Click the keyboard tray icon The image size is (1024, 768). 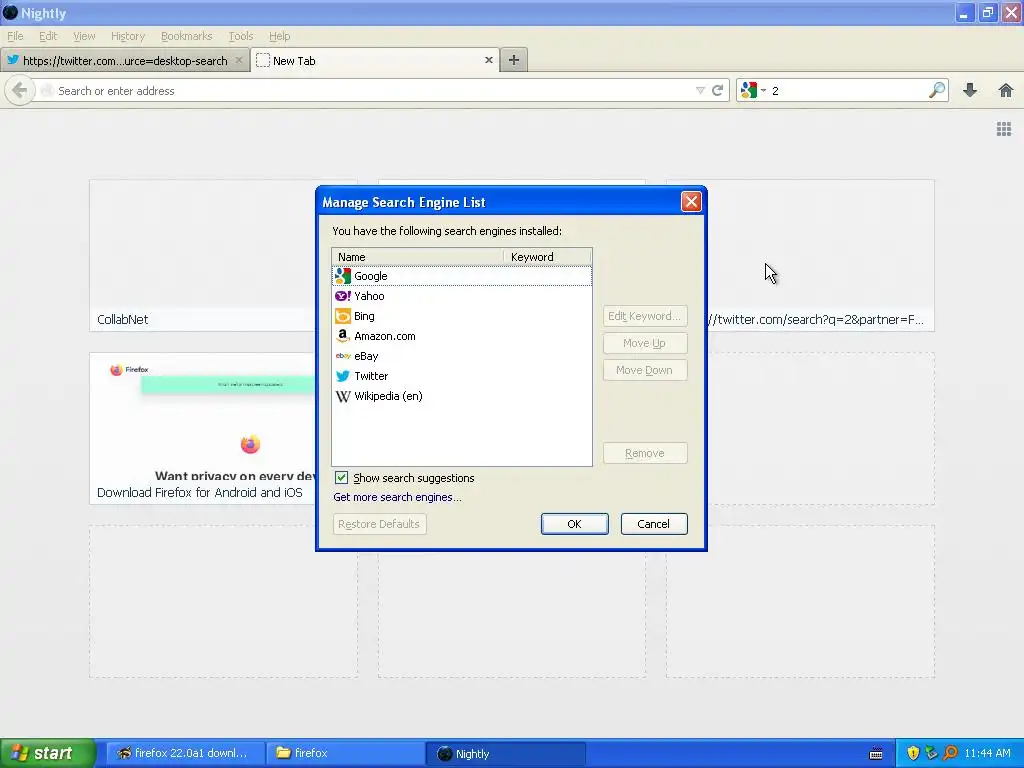coord(876,754)
